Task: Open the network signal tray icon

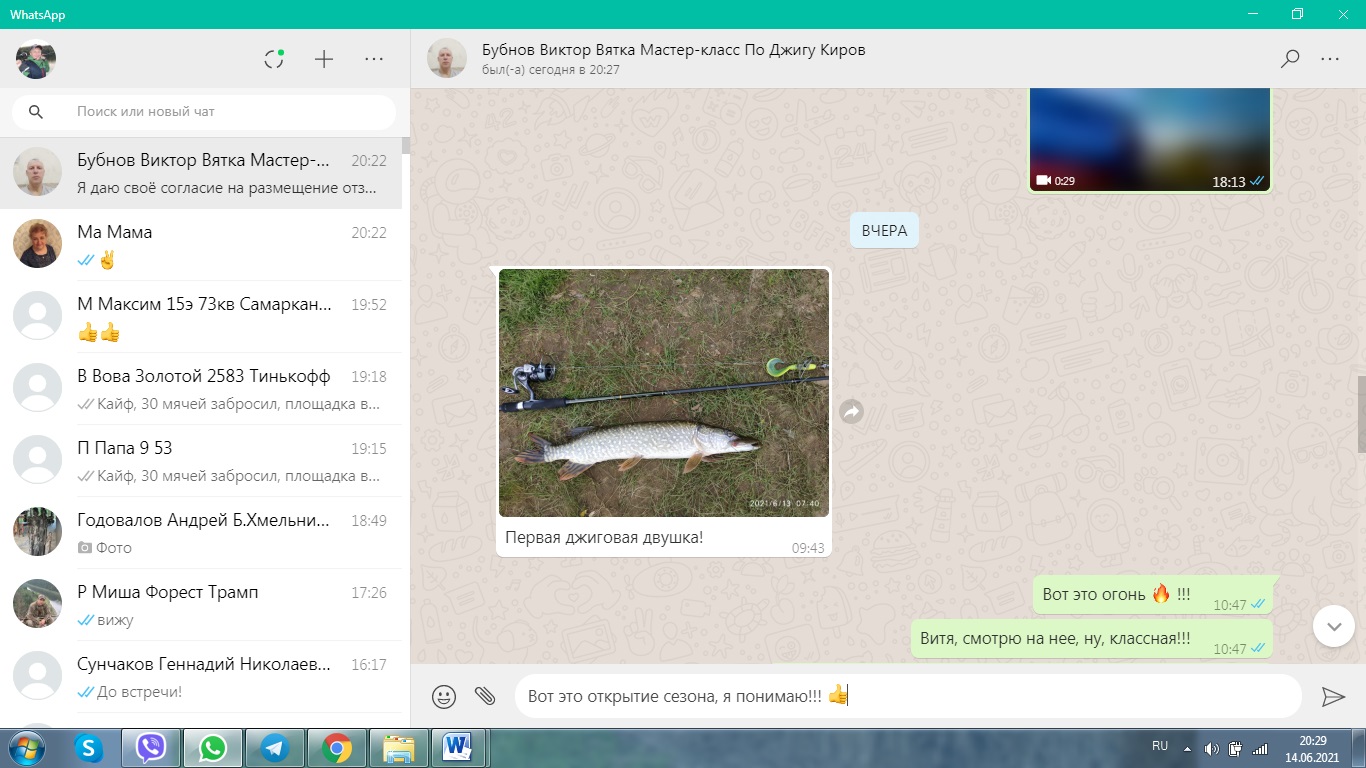Action: coord(1260,748)
